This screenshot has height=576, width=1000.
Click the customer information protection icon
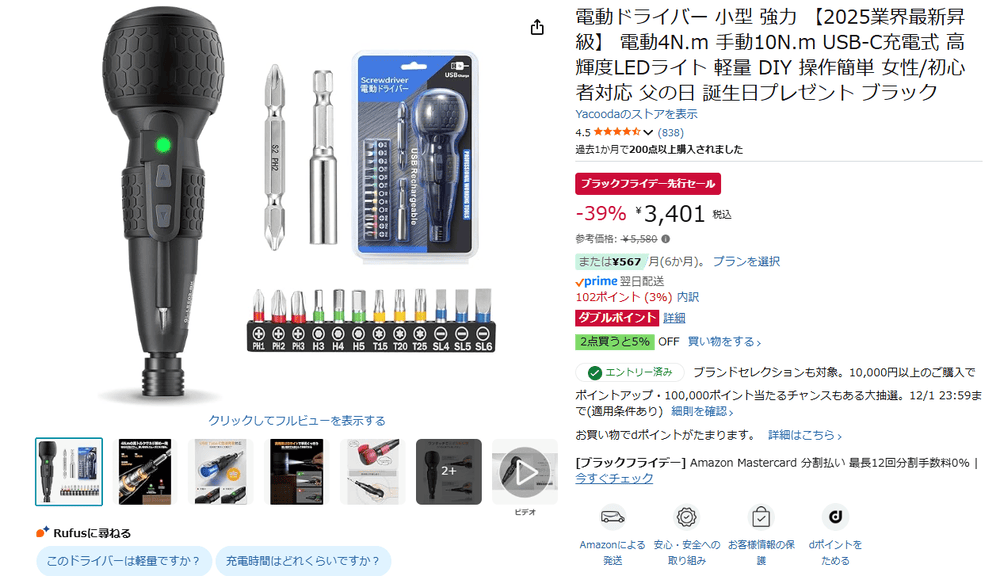tap(761, 517)
